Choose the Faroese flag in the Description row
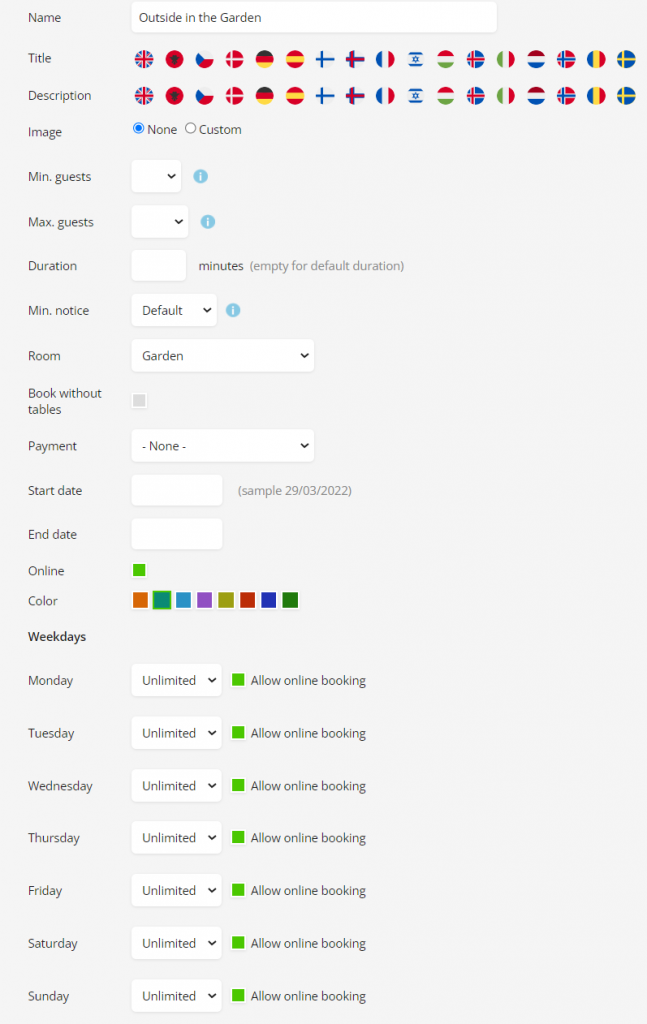 pyautogui.click(x=355, y=96)
